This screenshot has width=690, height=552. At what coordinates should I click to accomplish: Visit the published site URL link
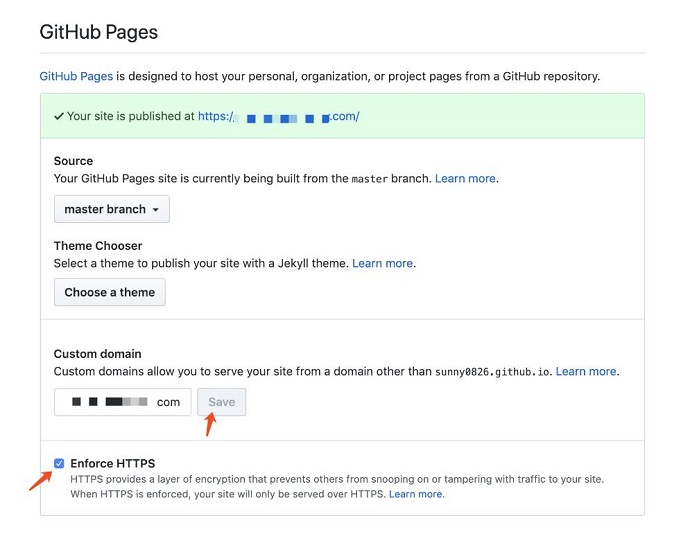click(278, 116)
